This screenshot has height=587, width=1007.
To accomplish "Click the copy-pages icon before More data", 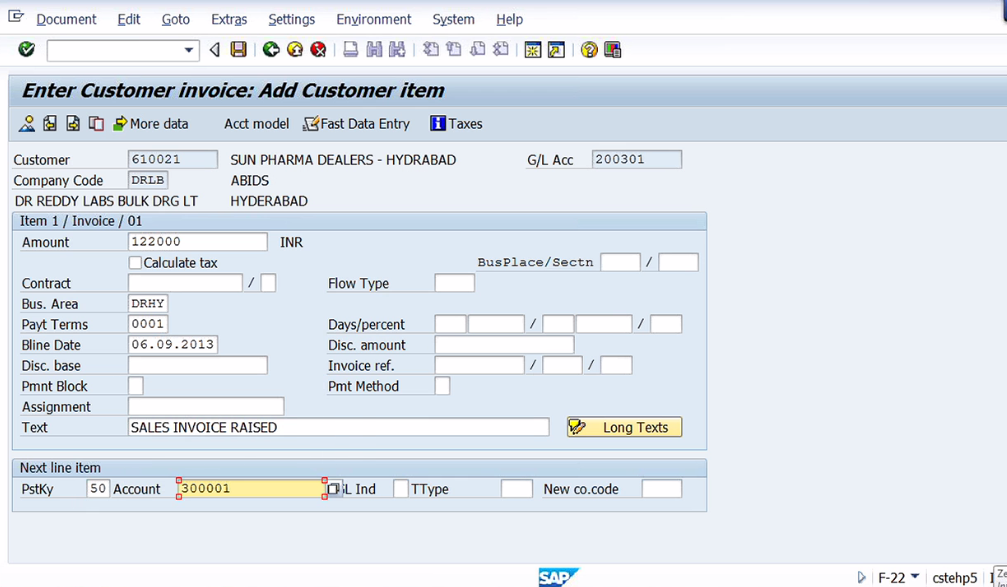I will (x=96, y=123).
